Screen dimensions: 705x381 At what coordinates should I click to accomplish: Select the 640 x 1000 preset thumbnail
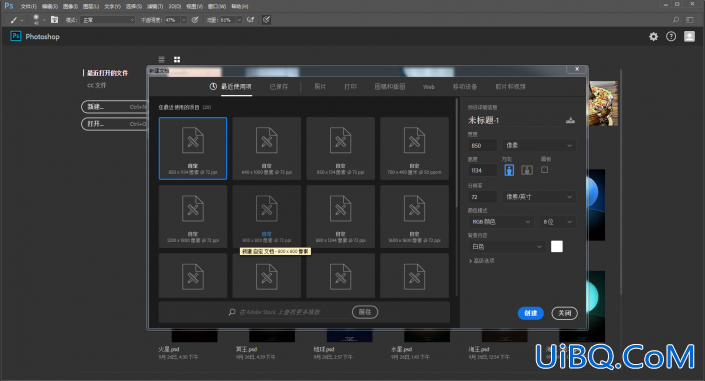click(x=267, y=148)
